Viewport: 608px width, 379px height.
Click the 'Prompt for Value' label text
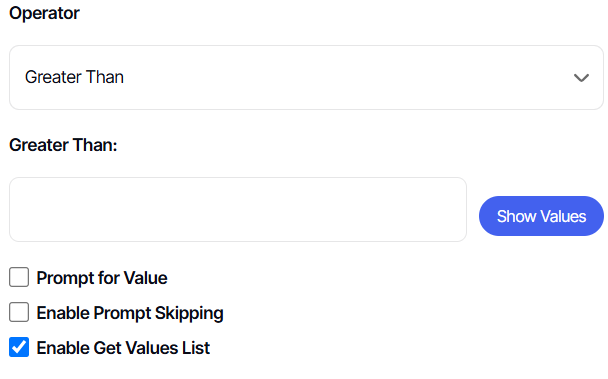(x=102, y=278)
